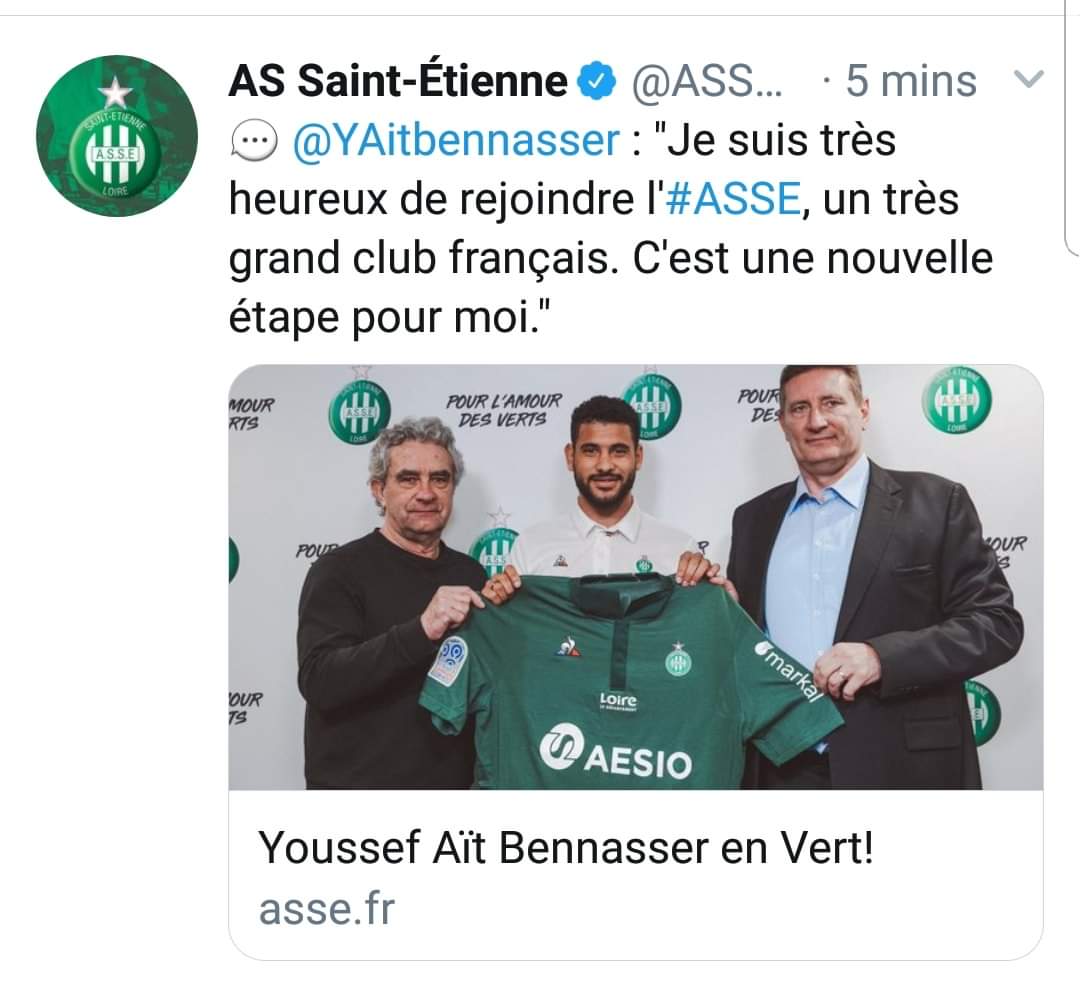Click the blue verified badge icon
This screenshot has width=1080, height=992.
pos(599,81)
